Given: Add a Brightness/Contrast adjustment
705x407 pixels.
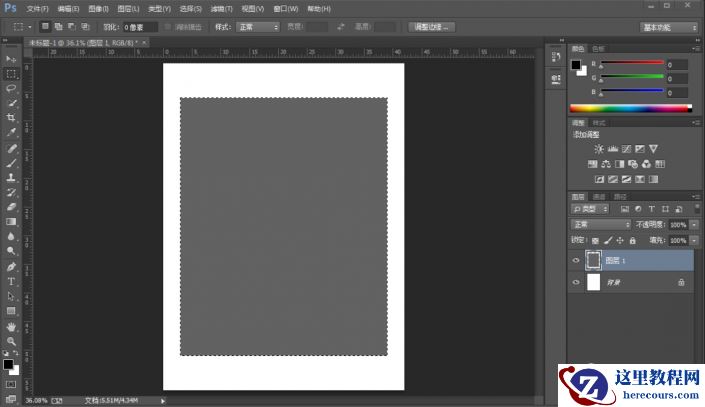Looking at the screenshot, I should [599, 149].
